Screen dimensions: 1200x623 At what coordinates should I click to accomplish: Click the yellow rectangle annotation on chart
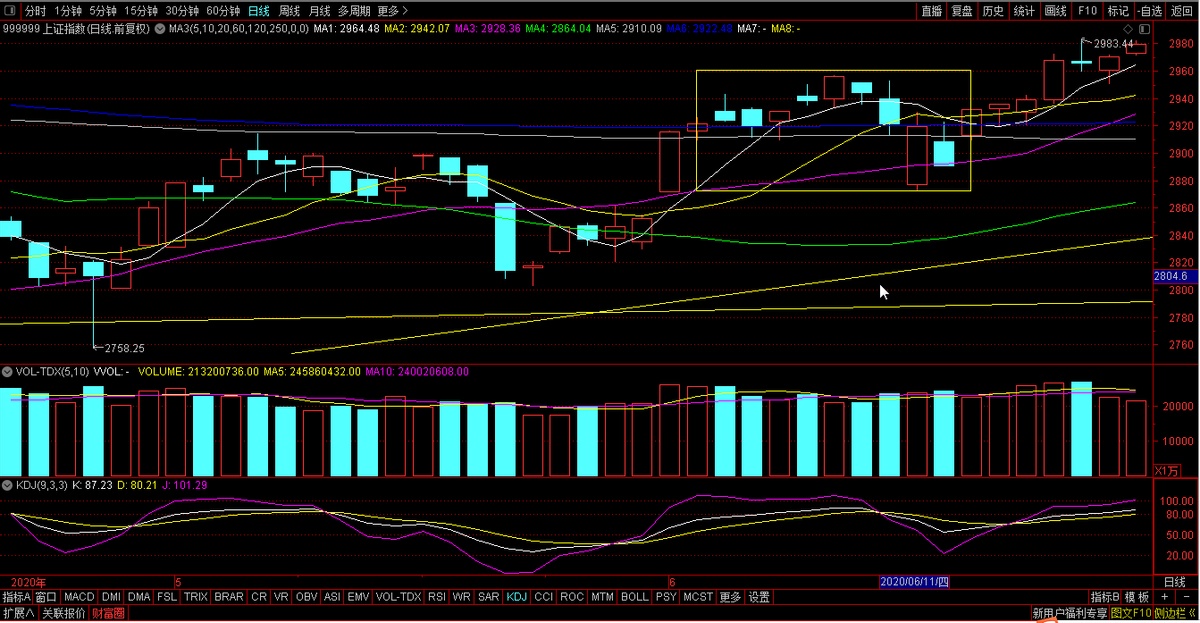click(x=833, y=71)
